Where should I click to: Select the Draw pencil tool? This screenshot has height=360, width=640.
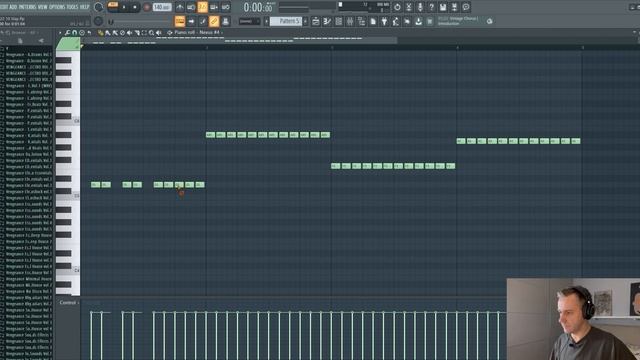coord(101,33)
